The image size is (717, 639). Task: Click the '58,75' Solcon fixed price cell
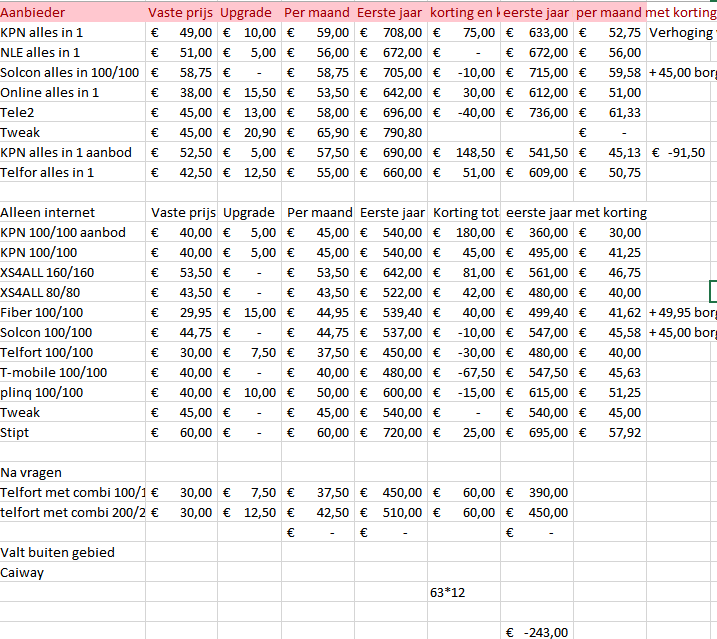coord(182,72)
